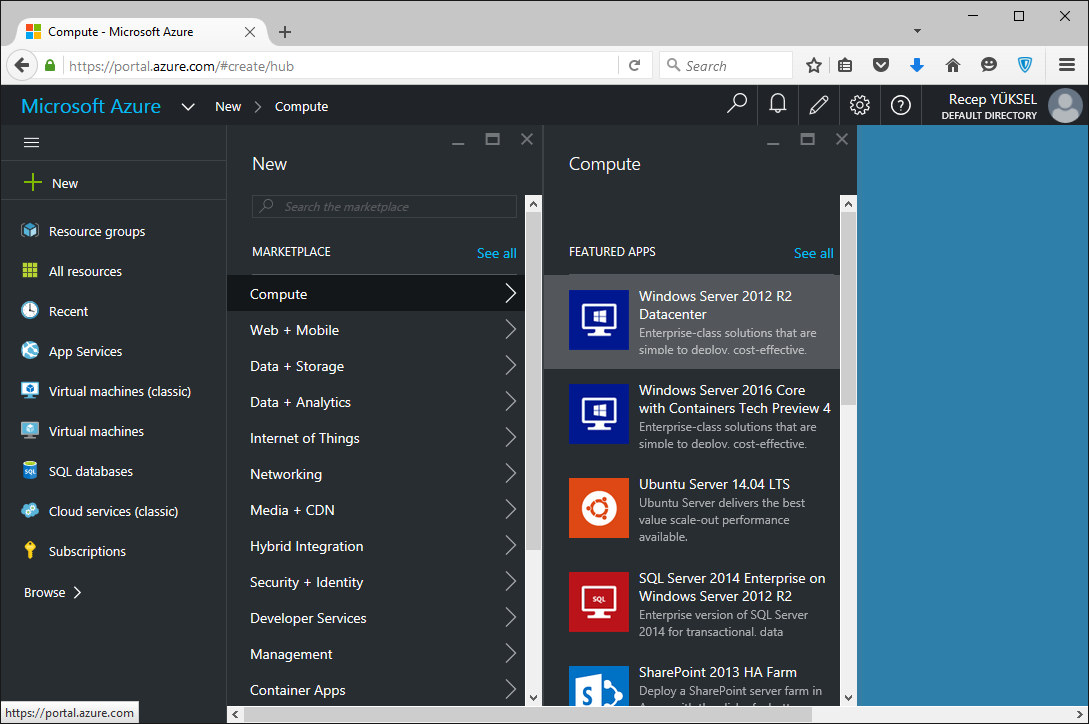
Task: Expand the Microsoft Azure dropdown chevron
Action: pyautogui.click(x=188, y=107)
